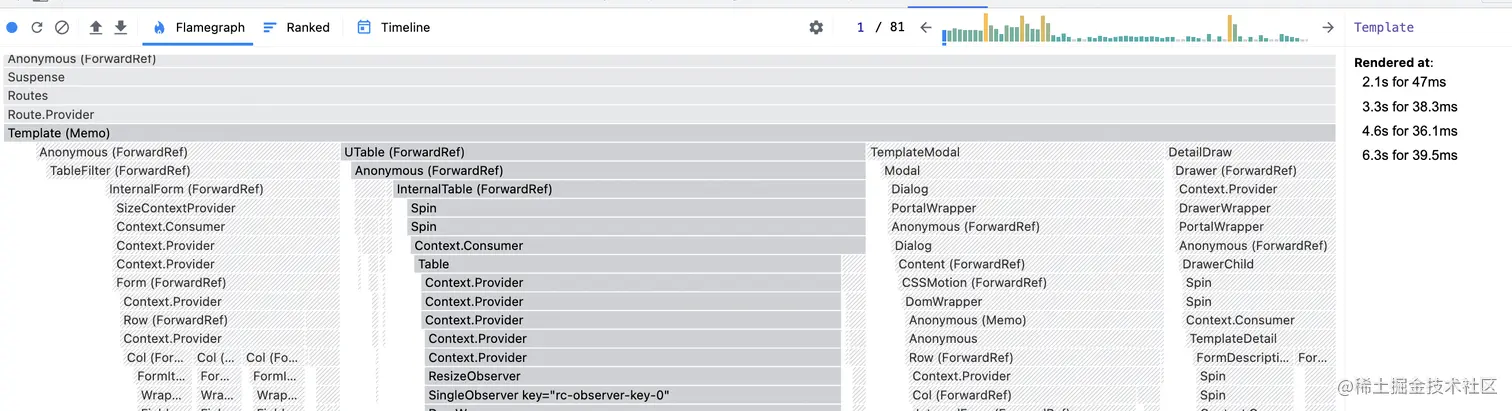Screen dimensions: 1512x411
Task: Select Form (ForwardRef) component
Action: (x=226, y=283)
